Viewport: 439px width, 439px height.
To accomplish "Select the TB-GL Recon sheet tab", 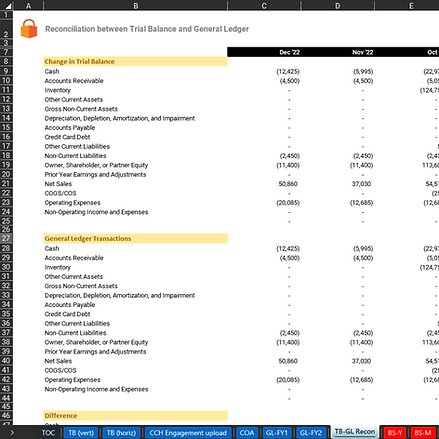I will click(x=355, y=432).
